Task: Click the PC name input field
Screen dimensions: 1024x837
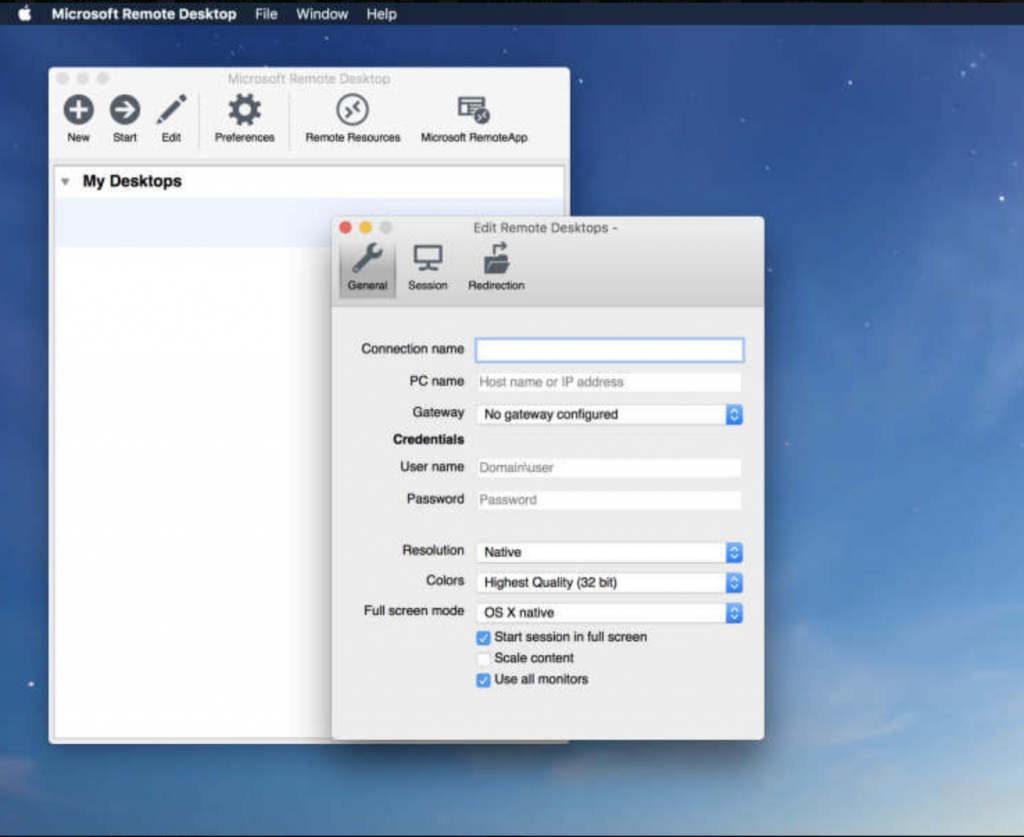Action: 608,382
